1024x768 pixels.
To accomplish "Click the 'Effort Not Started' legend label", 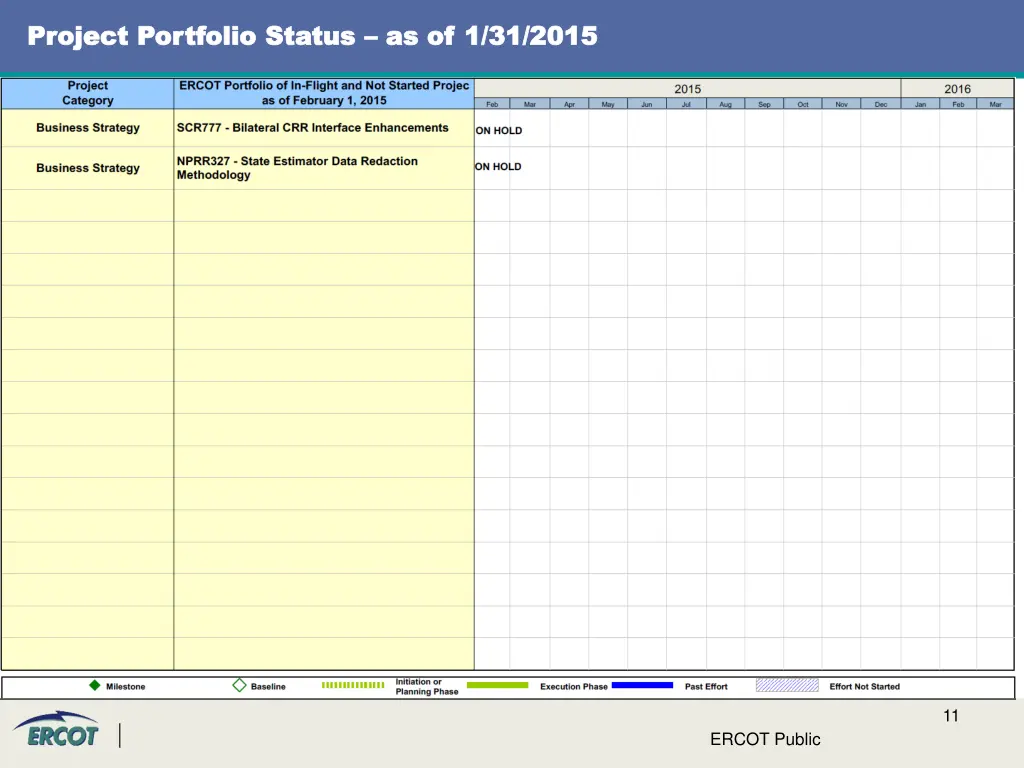I will pos(864,686).
